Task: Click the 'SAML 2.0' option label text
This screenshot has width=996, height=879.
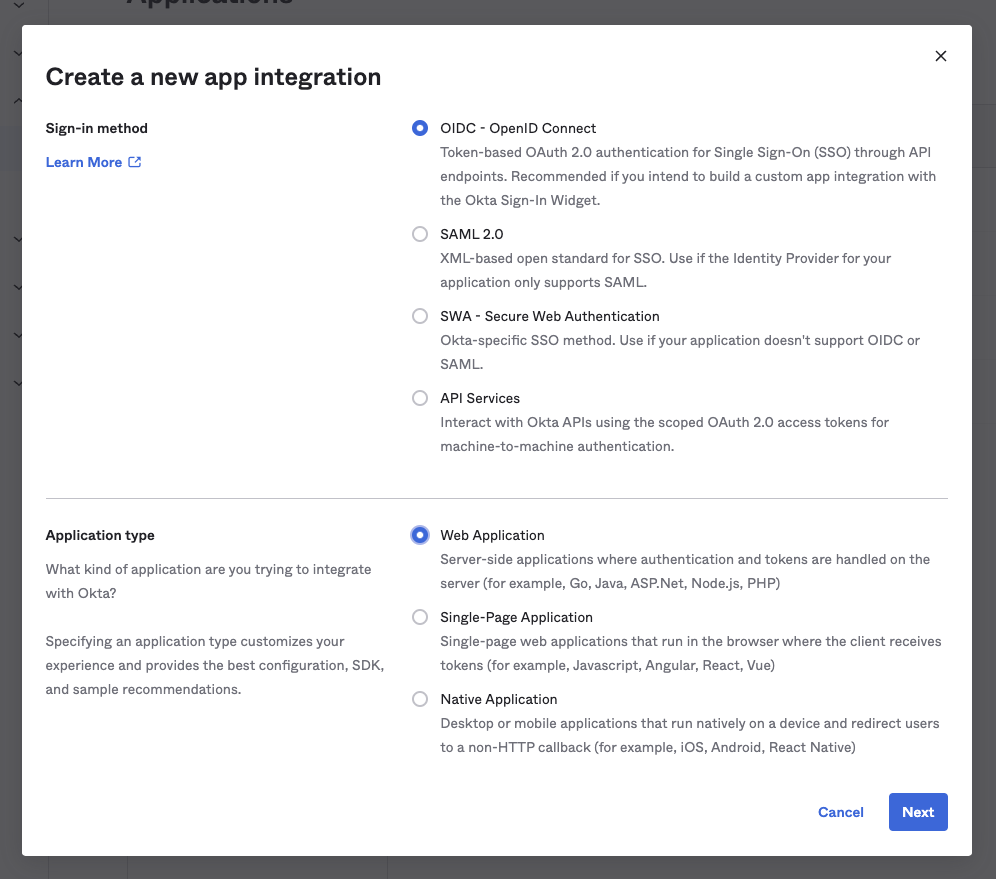Action: pos(471,234)
